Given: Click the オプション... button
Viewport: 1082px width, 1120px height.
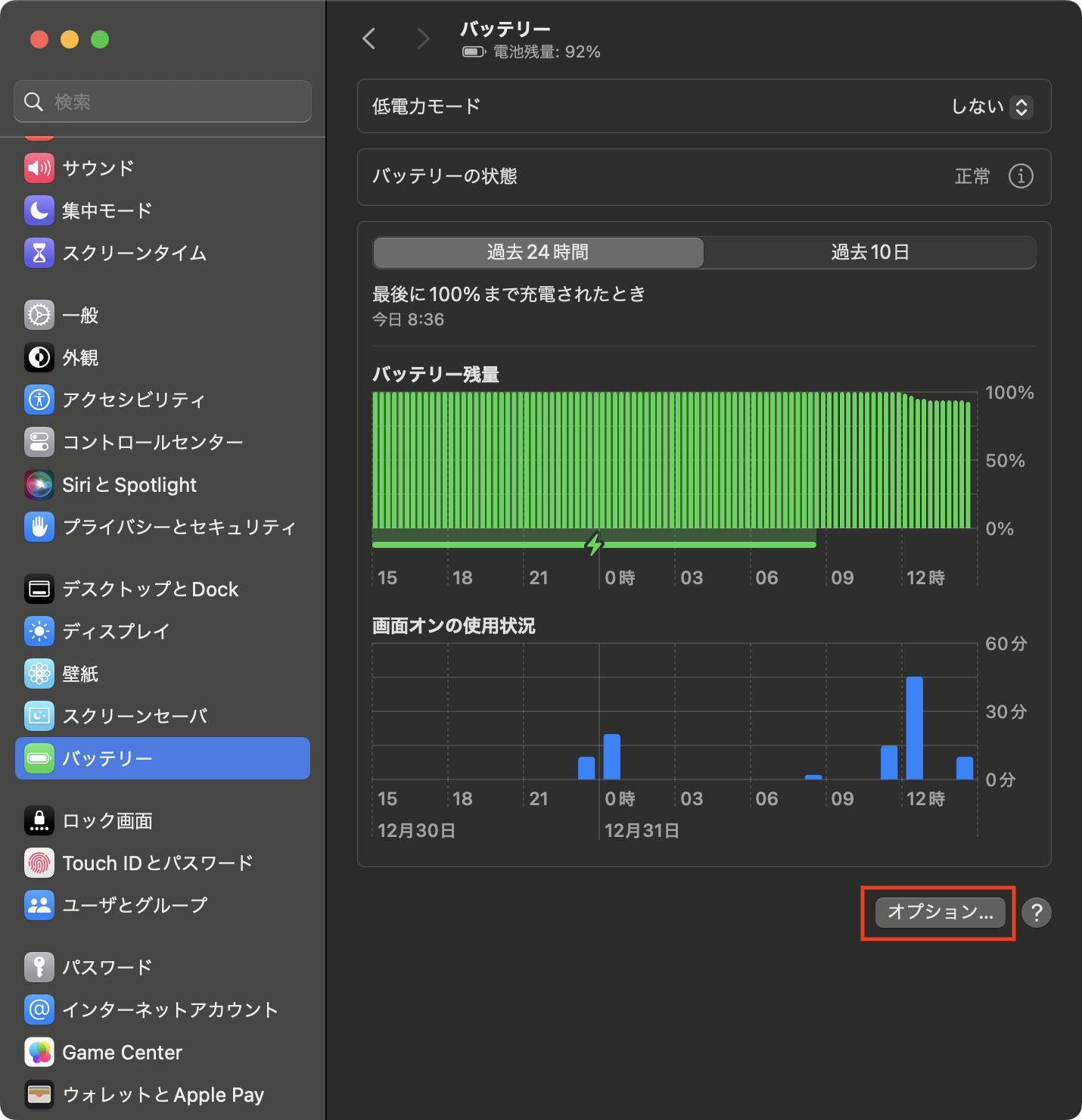Looking at the screenshot, I should (x=940, y=912).
